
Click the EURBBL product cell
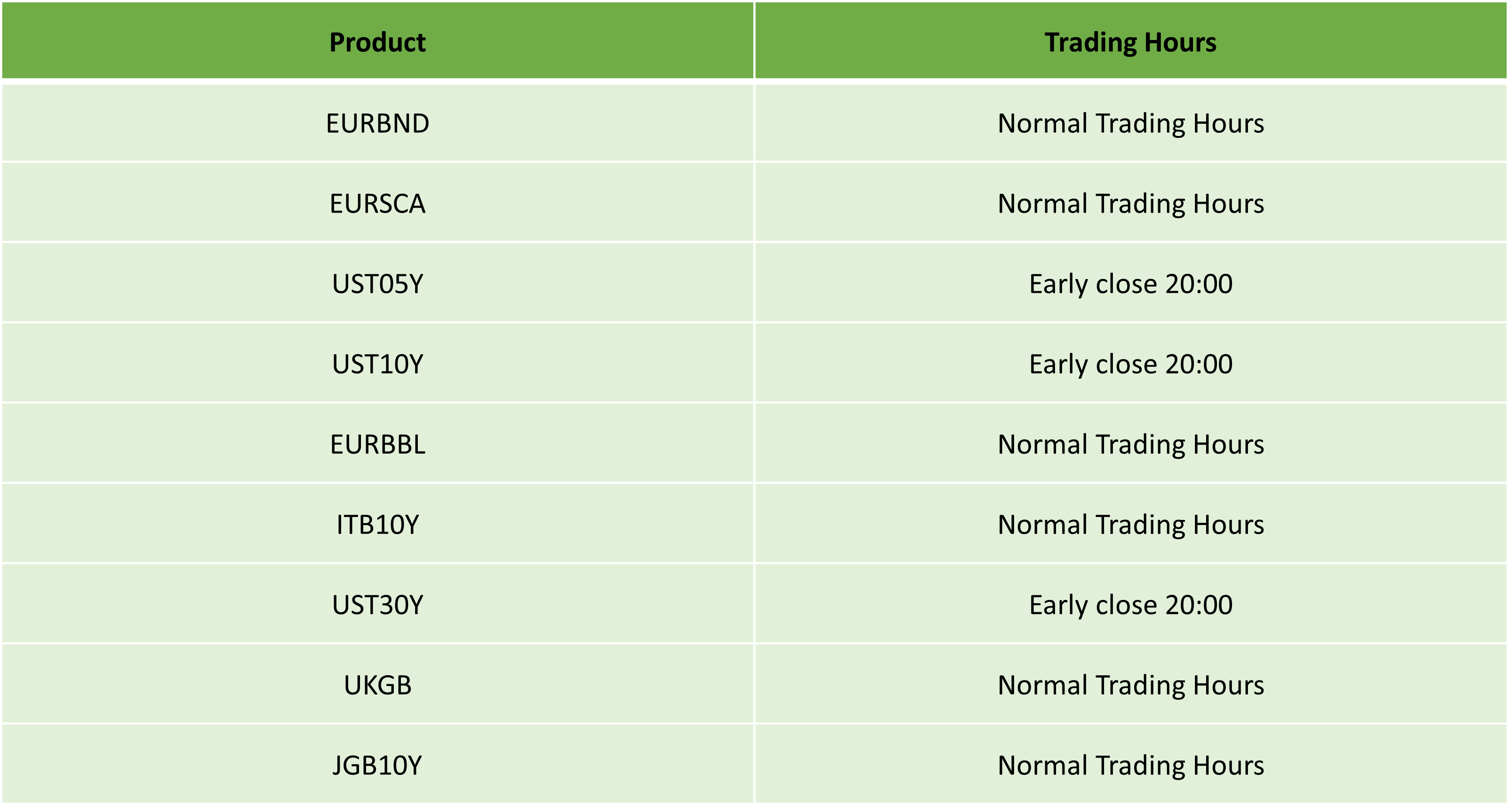[377, 444]
